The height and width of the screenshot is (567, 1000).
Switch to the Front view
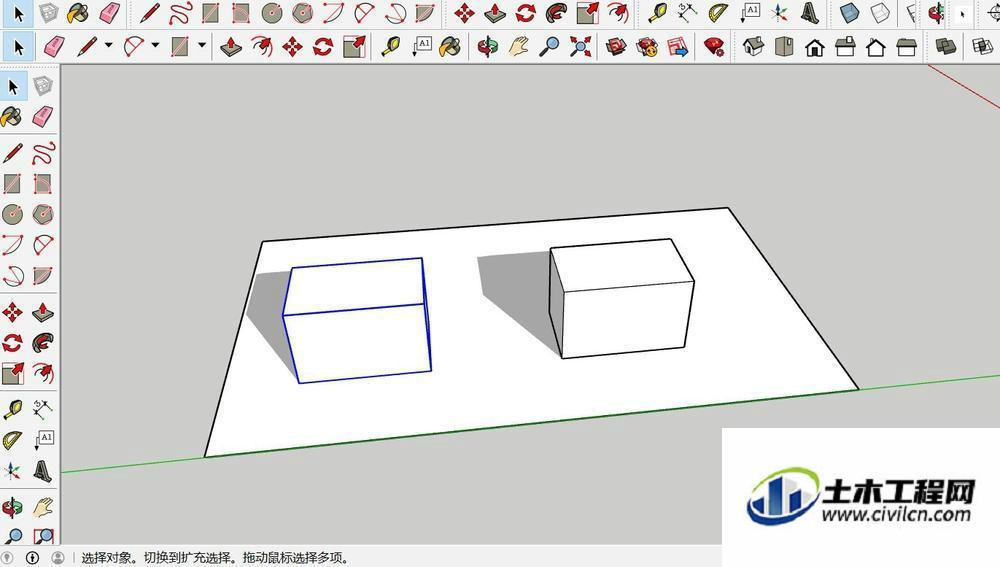[x=814, y=47]
